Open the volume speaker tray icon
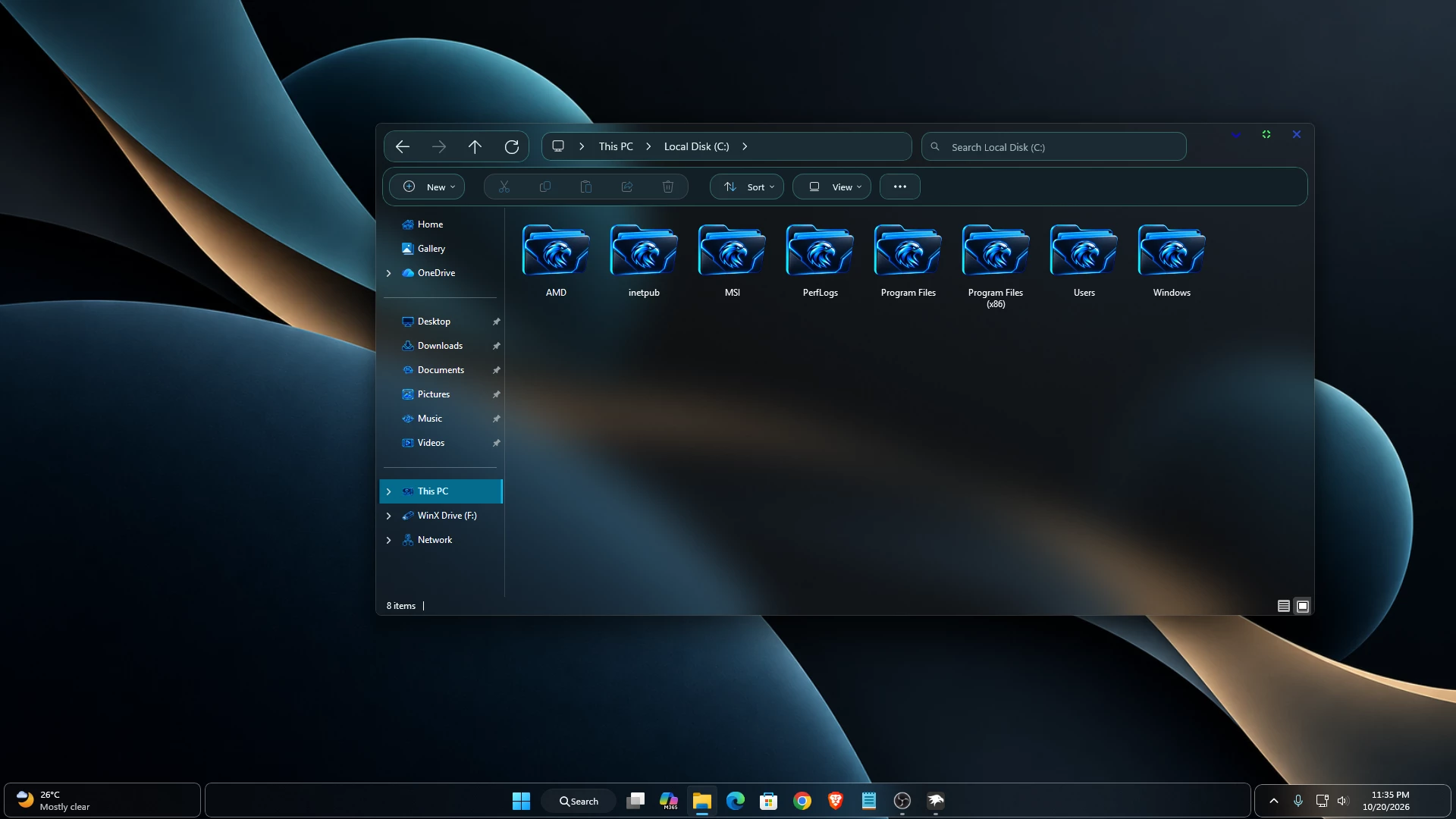The image size is (1456, 819). click(1343, 802)
